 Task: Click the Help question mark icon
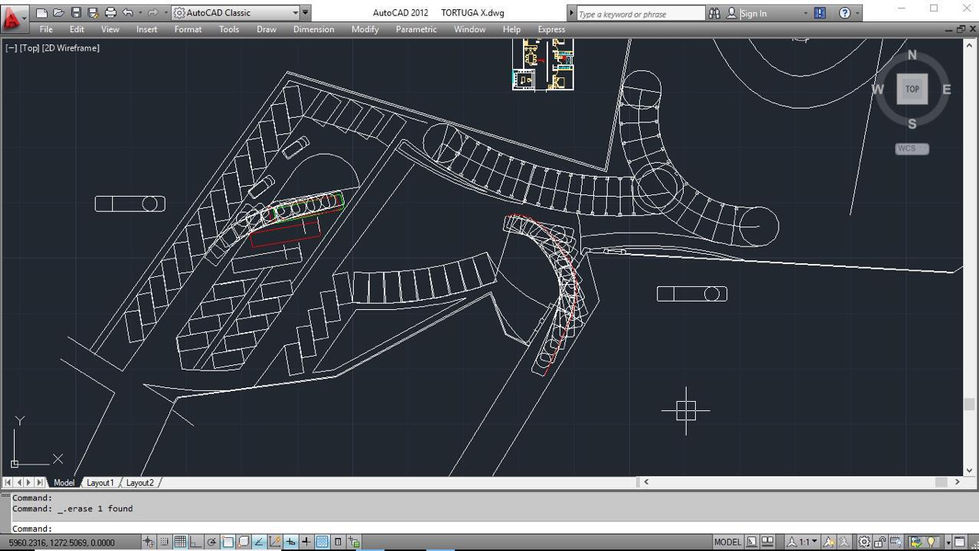point(845,13)
